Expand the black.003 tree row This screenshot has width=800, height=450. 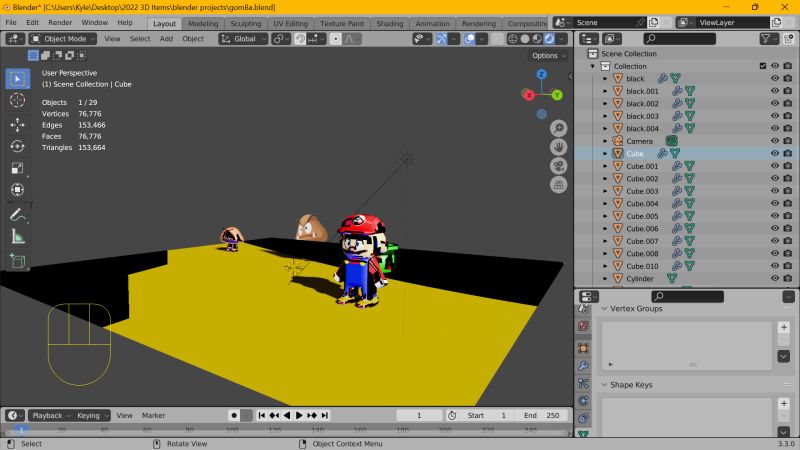tap(605, 116)
